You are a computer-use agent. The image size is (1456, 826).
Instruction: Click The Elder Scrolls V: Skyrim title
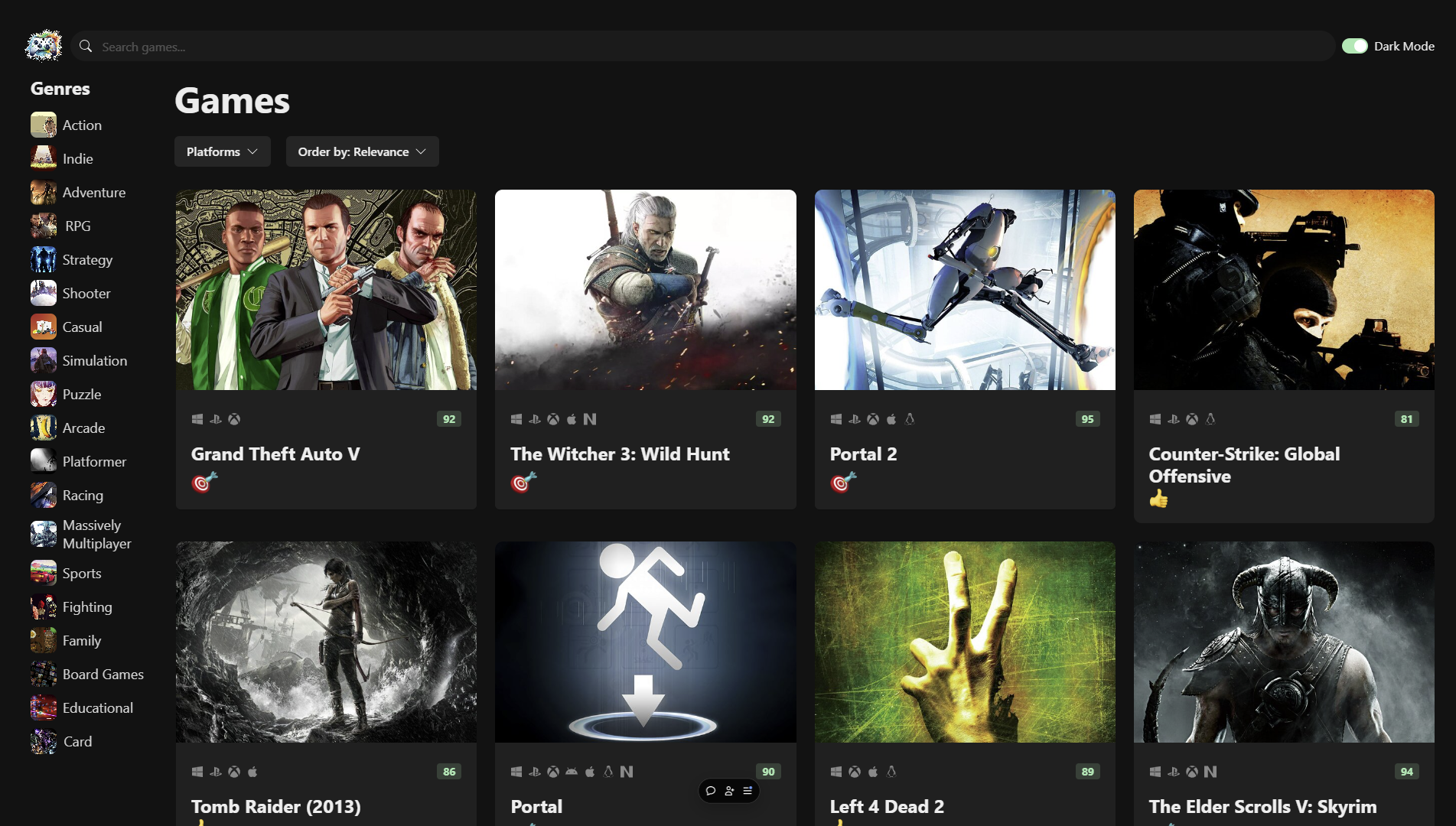pos(1262,806)
